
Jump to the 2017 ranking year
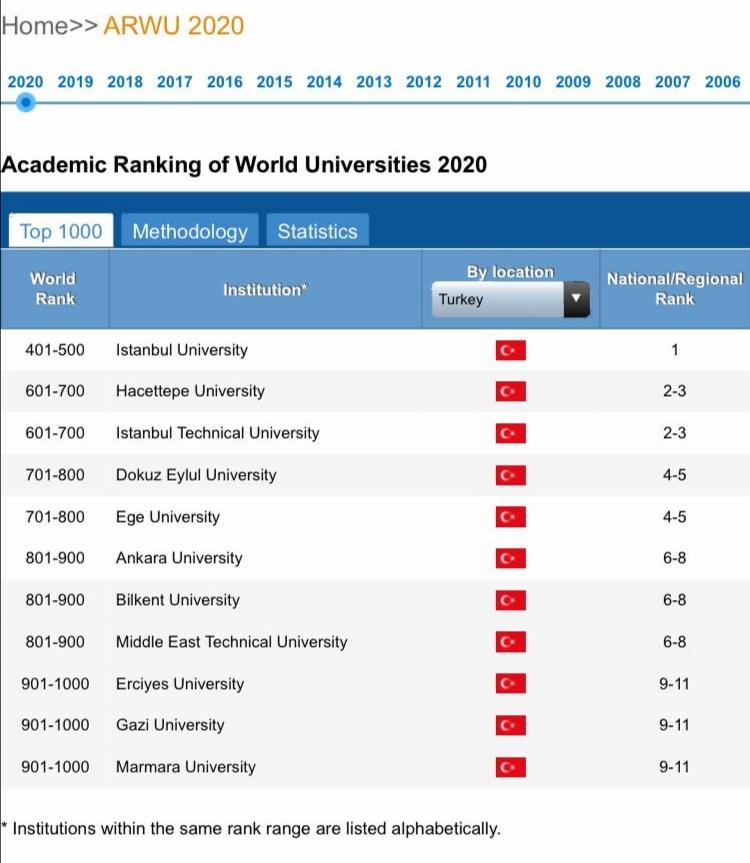click(x=174, y=82)
